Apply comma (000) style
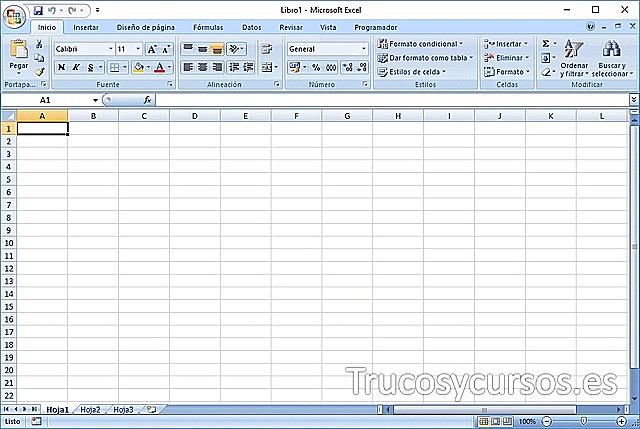 tap(331, 67)
